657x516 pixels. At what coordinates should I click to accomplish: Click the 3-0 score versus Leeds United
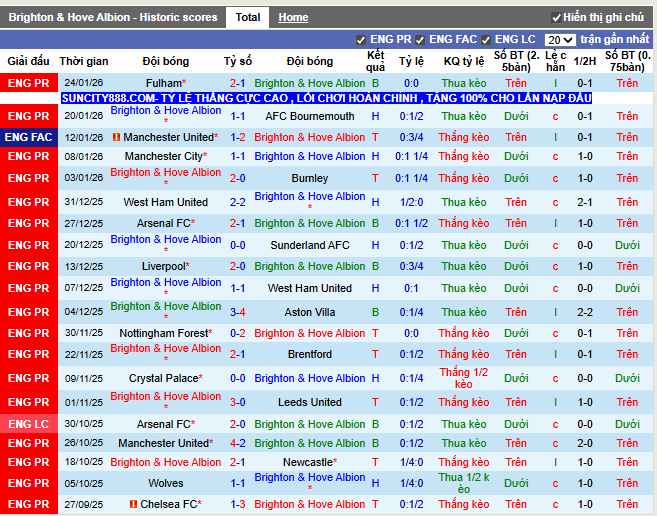(238, 402)
